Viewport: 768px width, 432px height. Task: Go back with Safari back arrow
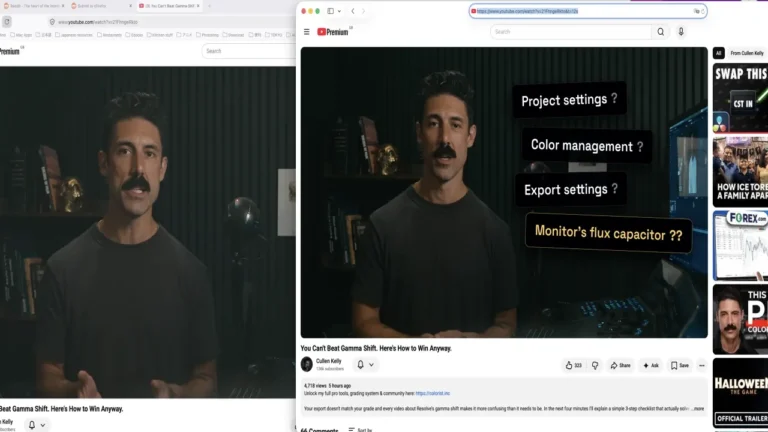click(353, 11)
